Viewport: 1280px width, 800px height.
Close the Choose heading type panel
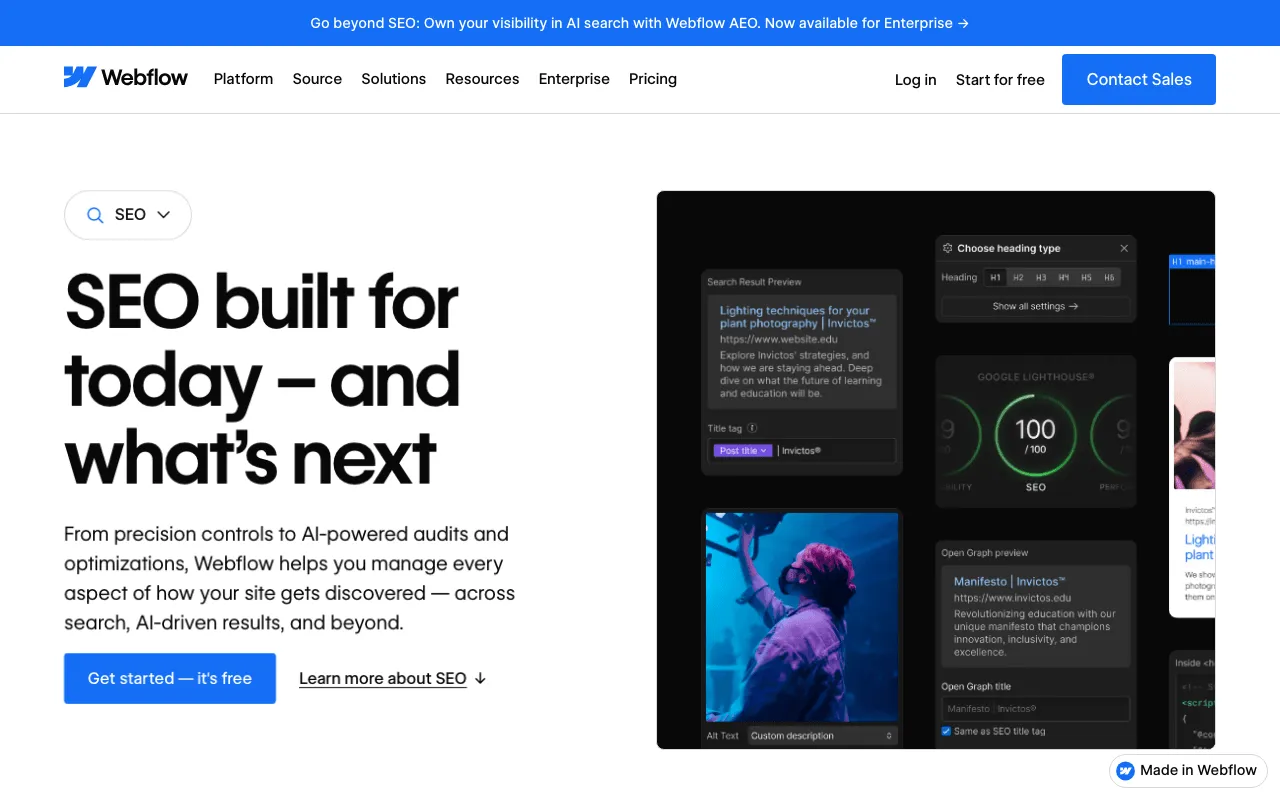point(1124,248)
